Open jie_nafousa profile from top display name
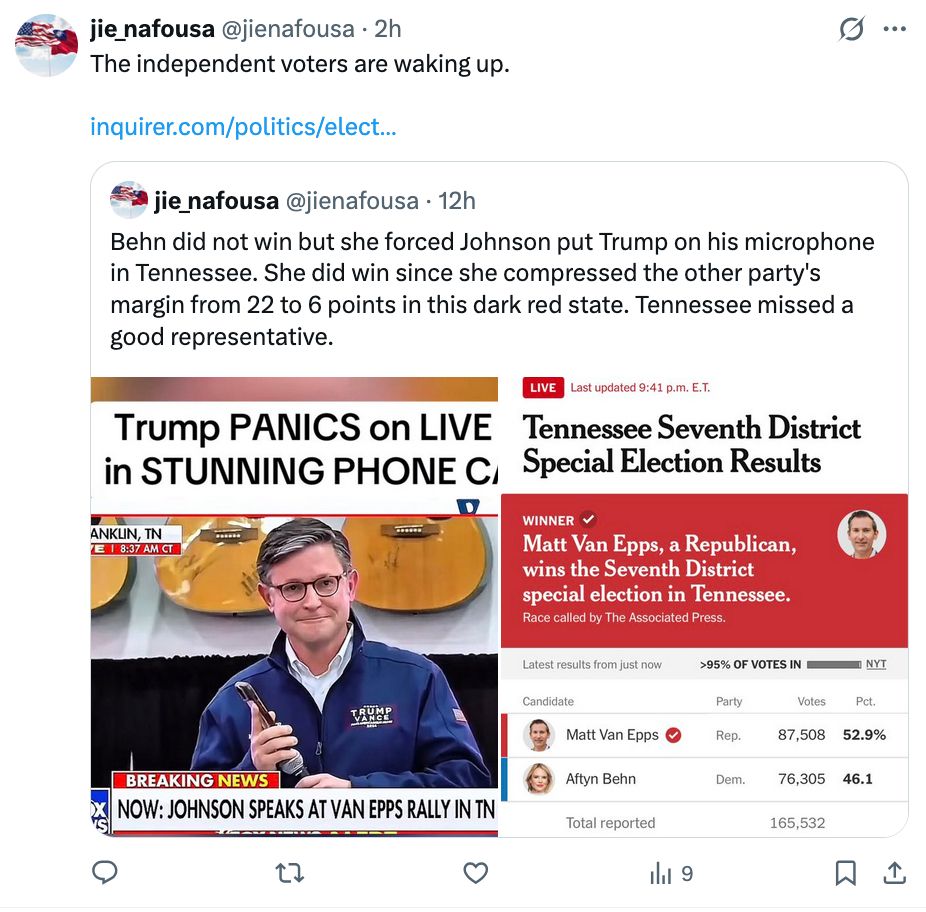This screenshot has height=912, width=926. point(152,28)
